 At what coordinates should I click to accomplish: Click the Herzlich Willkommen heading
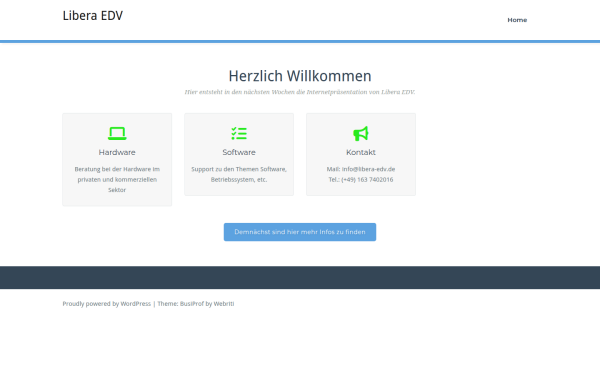click(x=300, y=76)
